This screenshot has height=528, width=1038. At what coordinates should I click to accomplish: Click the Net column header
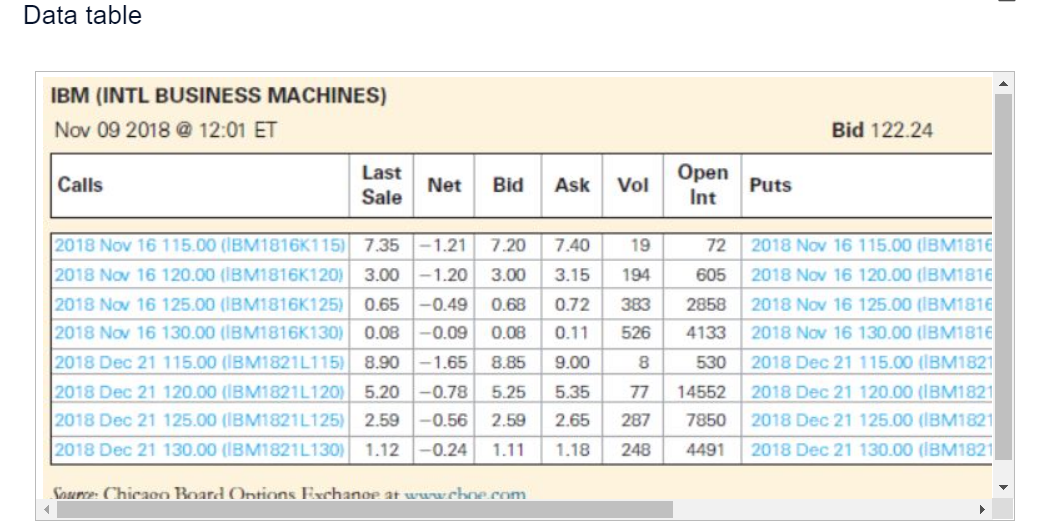click(x=444, y=185)
